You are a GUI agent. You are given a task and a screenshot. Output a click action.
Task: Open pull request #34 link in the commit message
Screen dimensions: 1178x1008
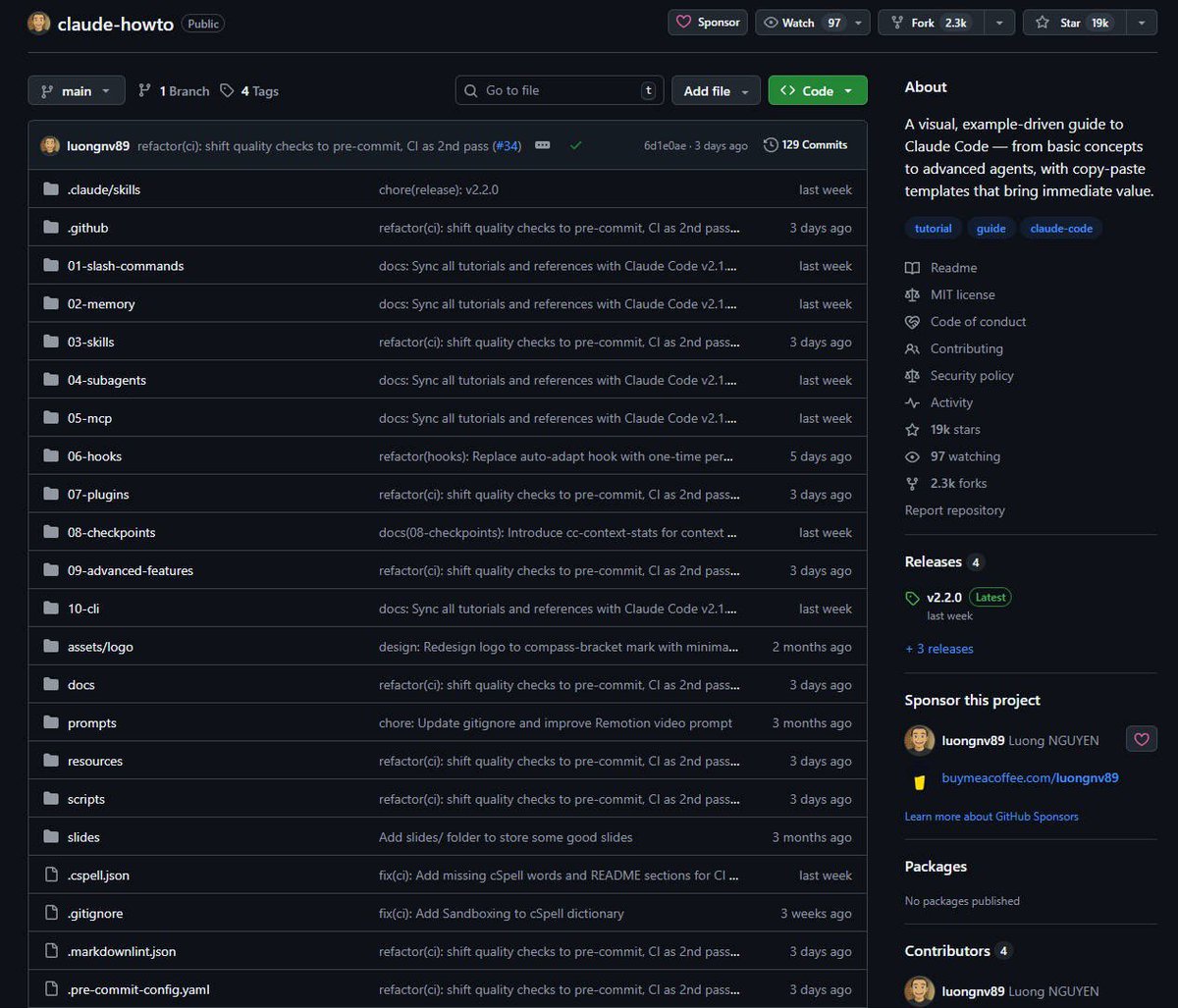tap(507, 145)
